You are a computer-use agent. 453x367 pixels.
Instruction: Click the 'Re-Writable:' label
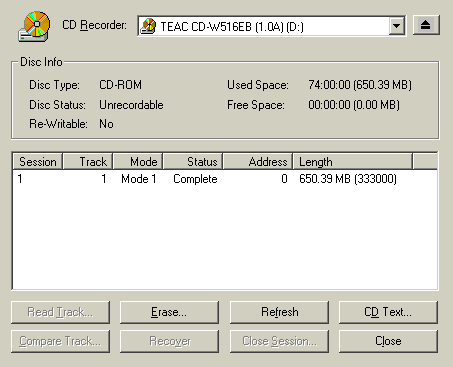coord(58,124)
